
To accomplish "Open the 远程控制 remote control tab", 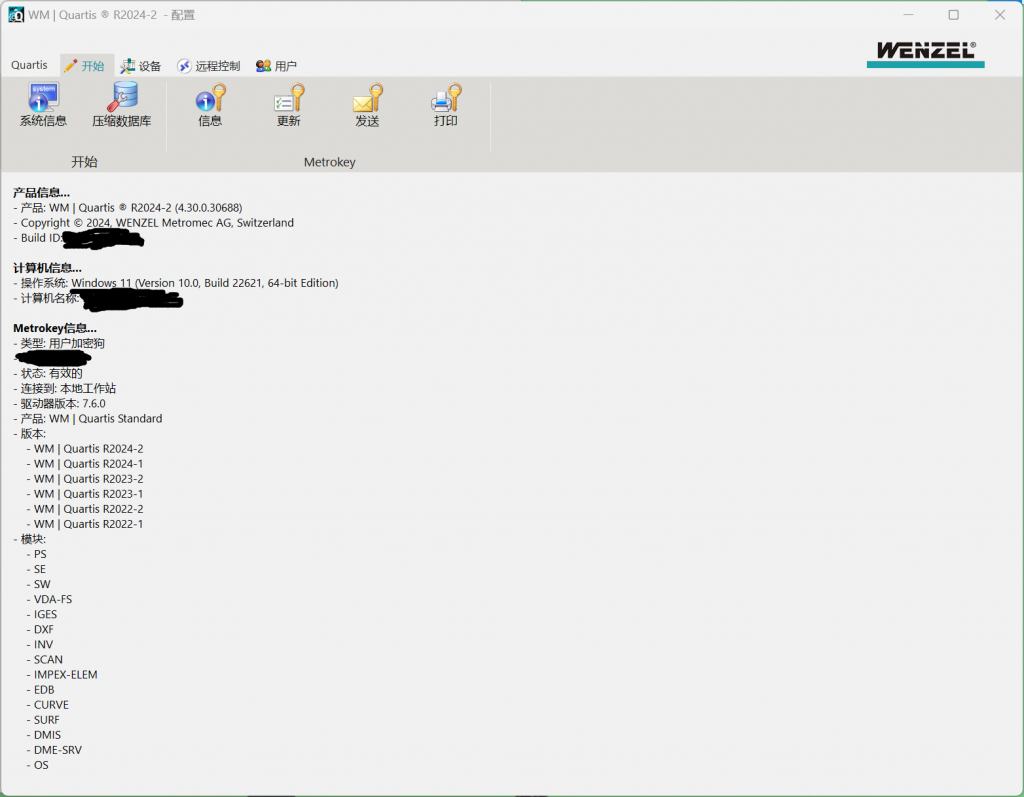I will point(209,66).
